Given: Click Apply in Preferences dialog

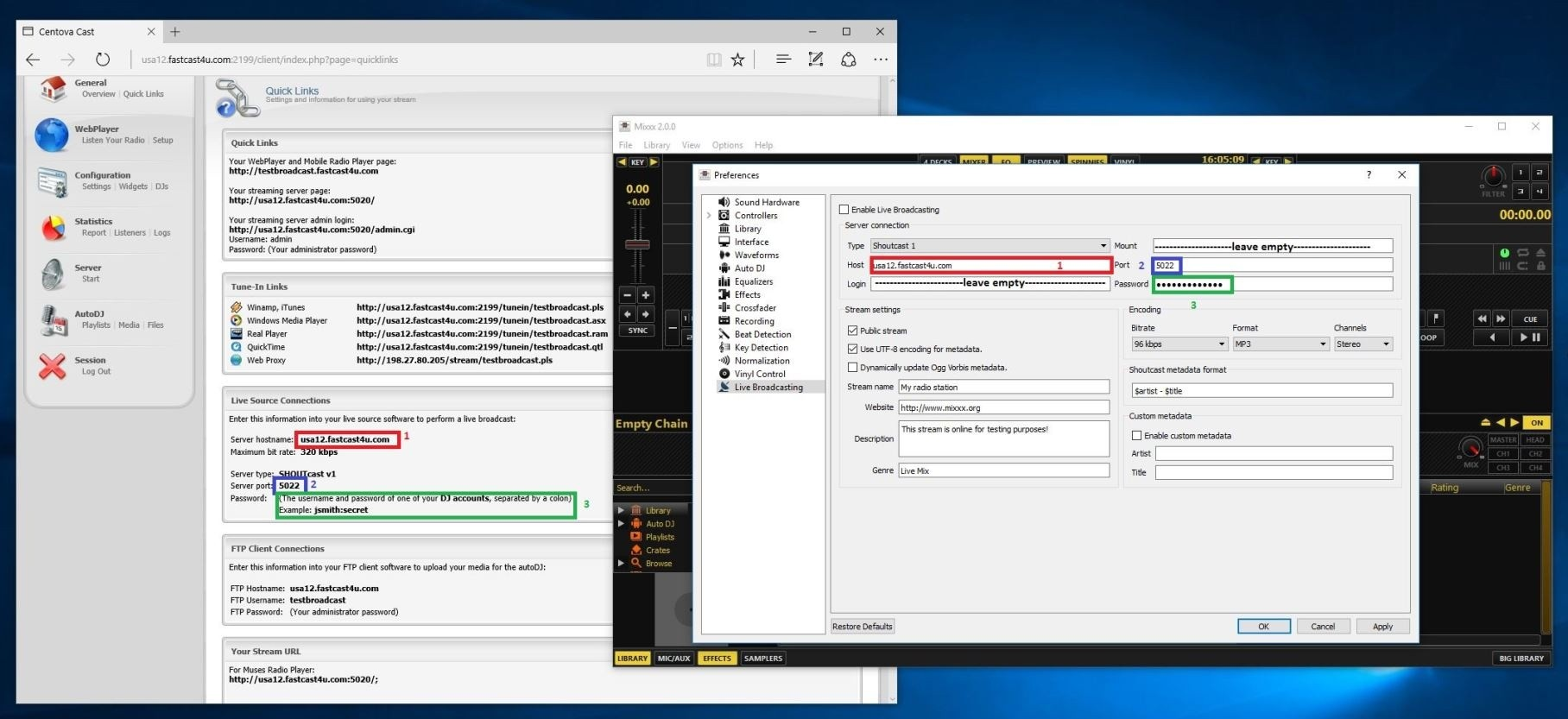Looking at the screenshot, I should 1382,627.
